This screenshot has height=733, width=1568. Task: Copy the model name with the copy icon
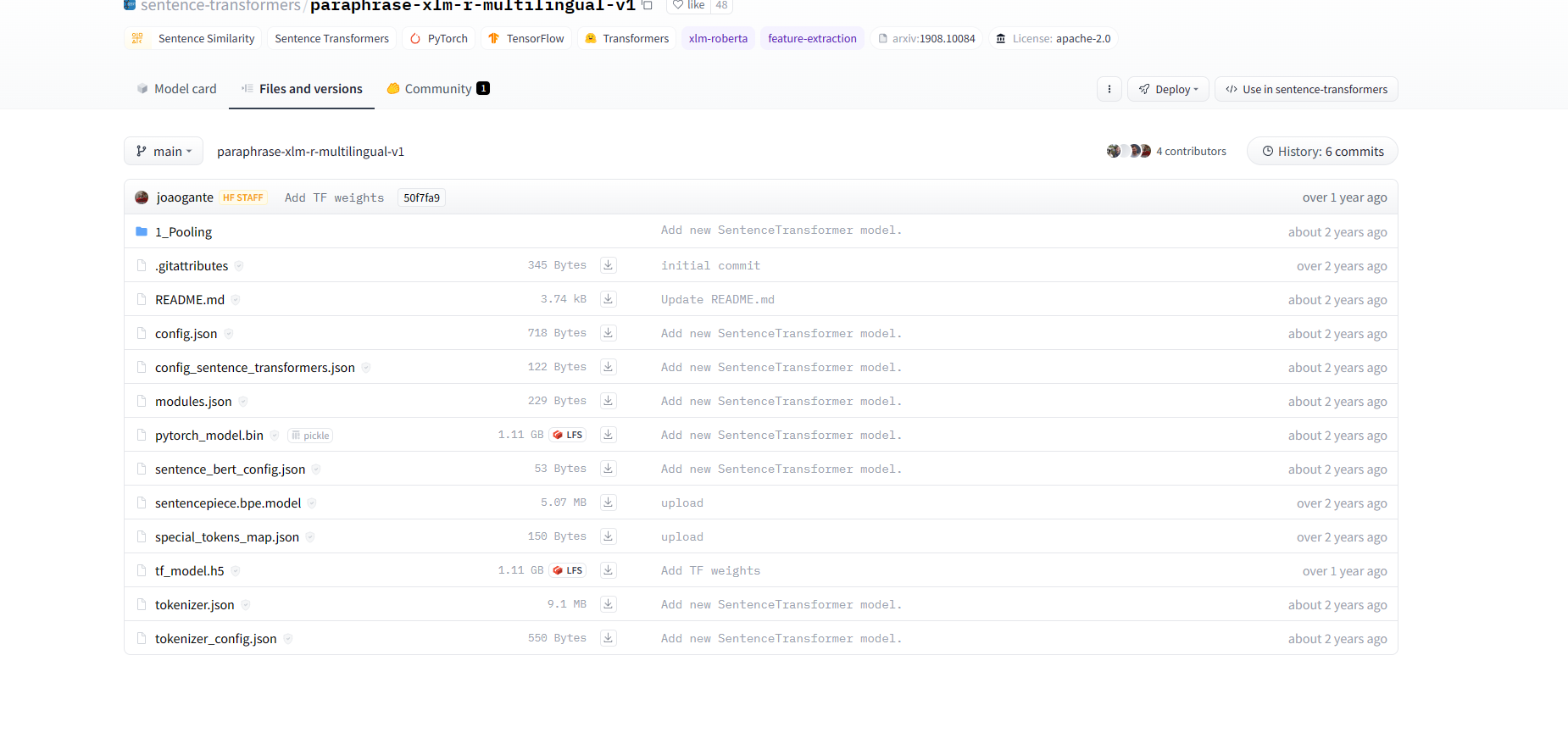pos(647,5)
